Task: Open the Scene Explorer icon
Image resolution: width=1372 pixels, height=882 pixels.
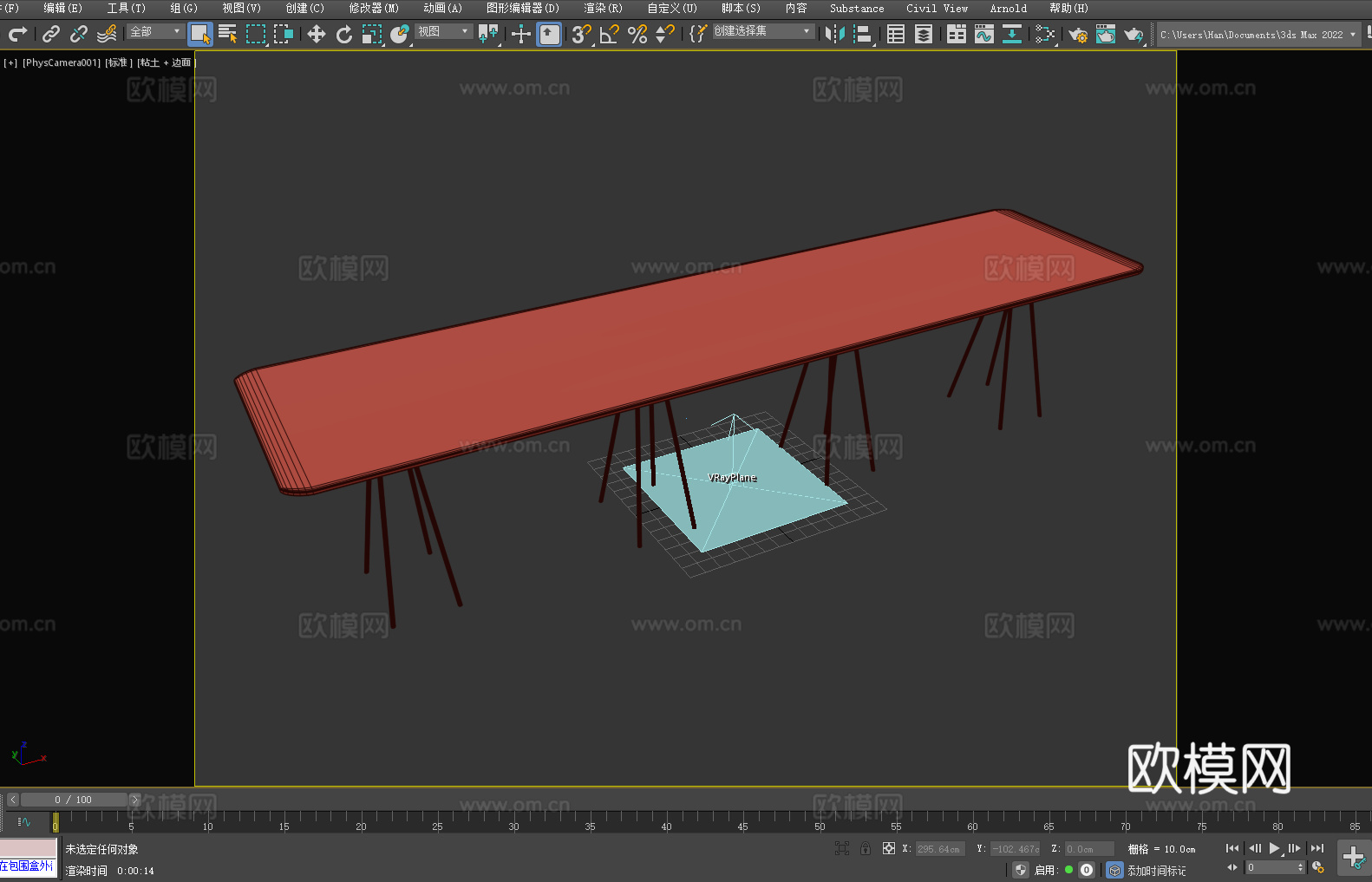Action: click(x=896, y=34)
